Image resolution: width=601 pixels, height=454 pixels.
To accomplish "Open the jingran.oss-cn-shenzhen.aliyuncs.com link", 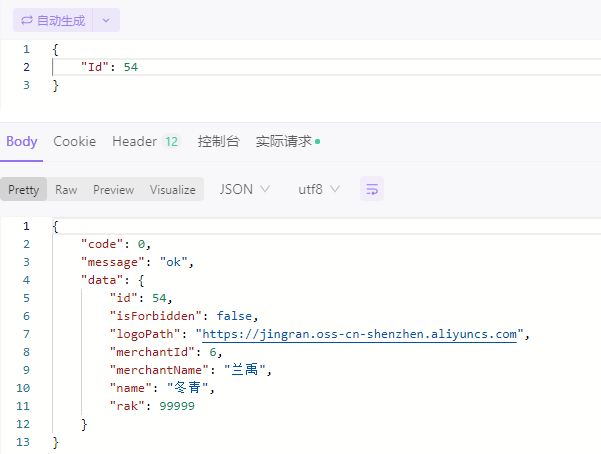I will (360, 334).
